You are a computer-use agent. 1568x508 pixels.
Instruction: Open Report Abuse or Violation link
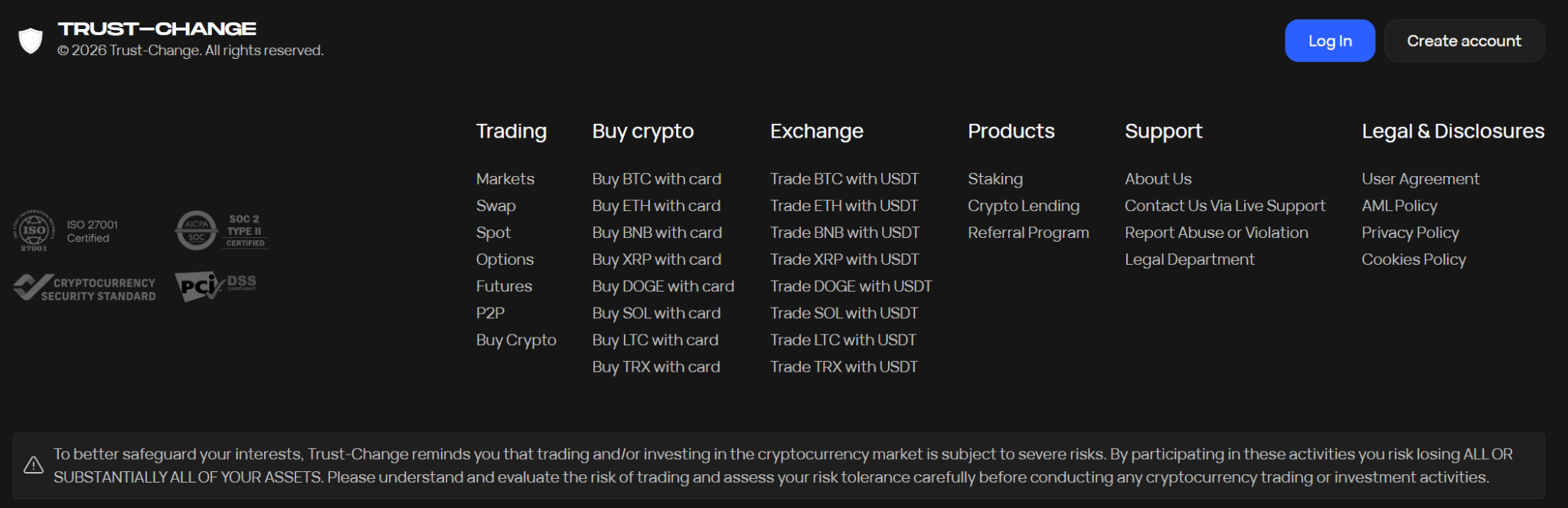pyautogui.click(x=1216, y=233)
